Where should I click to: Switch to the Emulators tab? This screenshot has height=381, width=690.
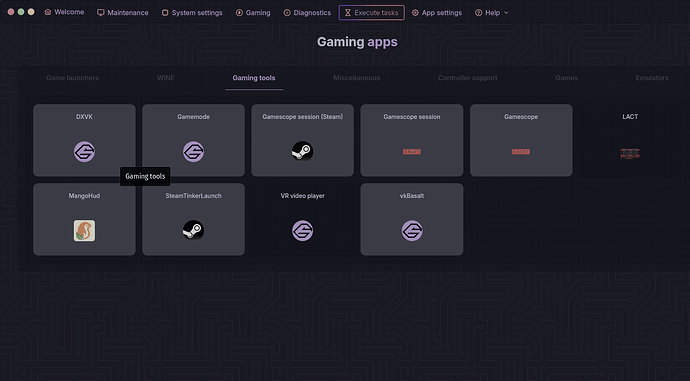pyautogui.click(x=652, y=78)
